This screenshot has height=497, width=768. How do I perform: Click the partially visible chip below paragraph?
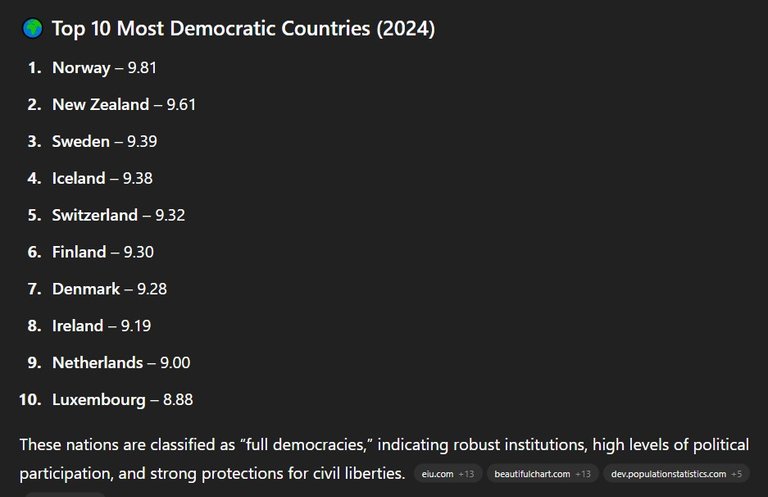point(65,495)
